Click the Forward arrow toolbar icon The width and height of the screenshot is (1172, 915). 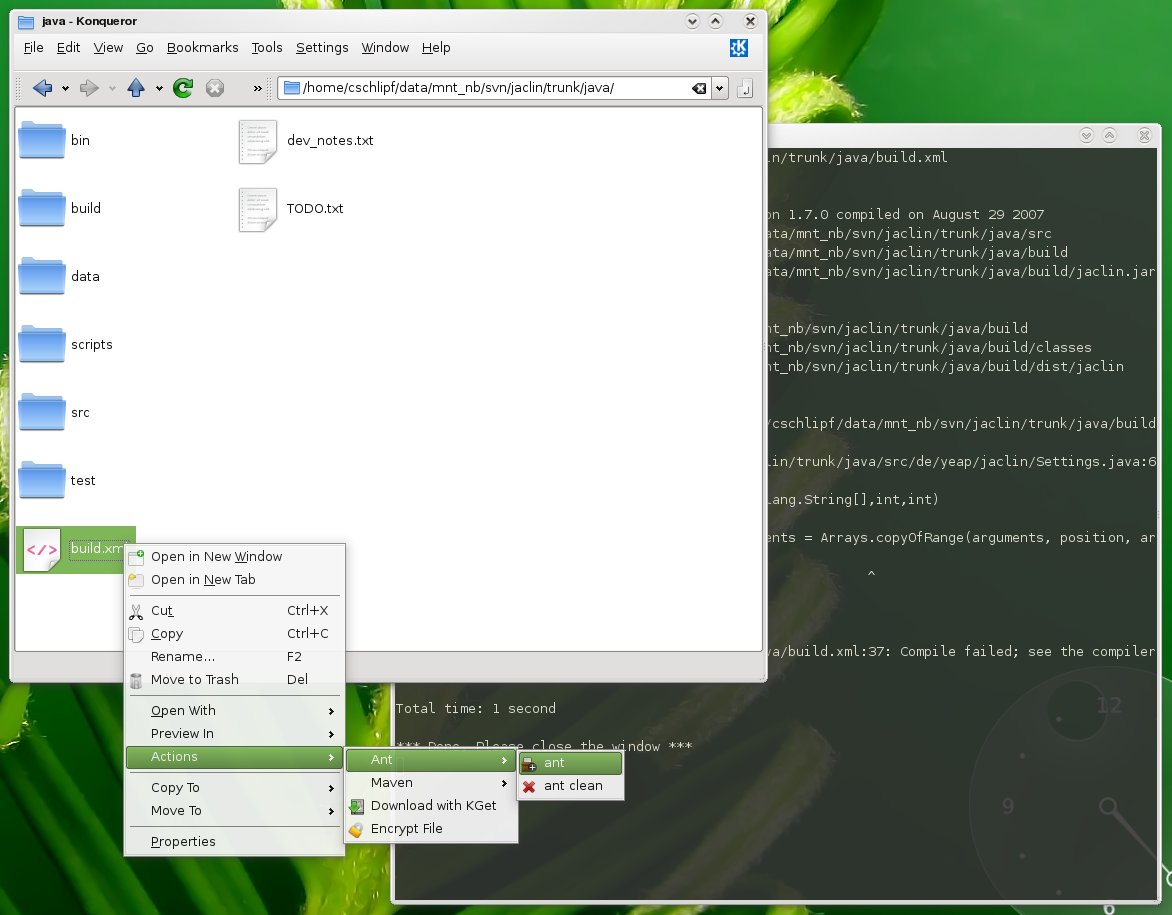pyautogui.click(x=89, y=88)
